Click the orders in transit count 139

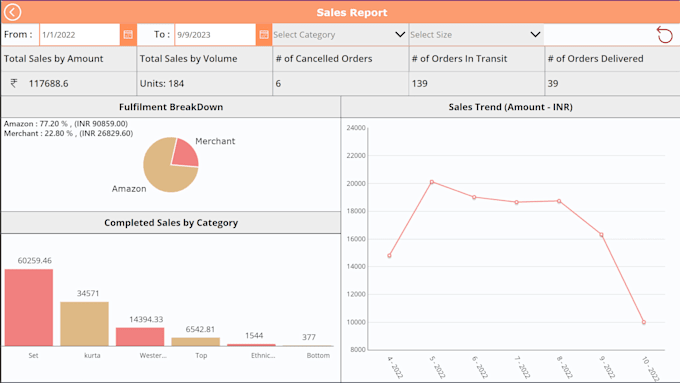tap(419, 84)
